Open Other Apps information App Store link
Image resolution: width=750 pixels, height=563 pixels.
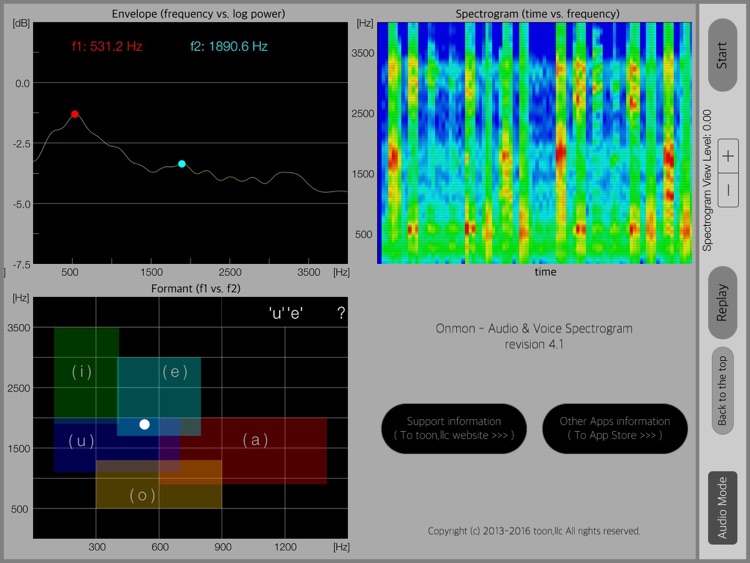click(x=615, y=429)
